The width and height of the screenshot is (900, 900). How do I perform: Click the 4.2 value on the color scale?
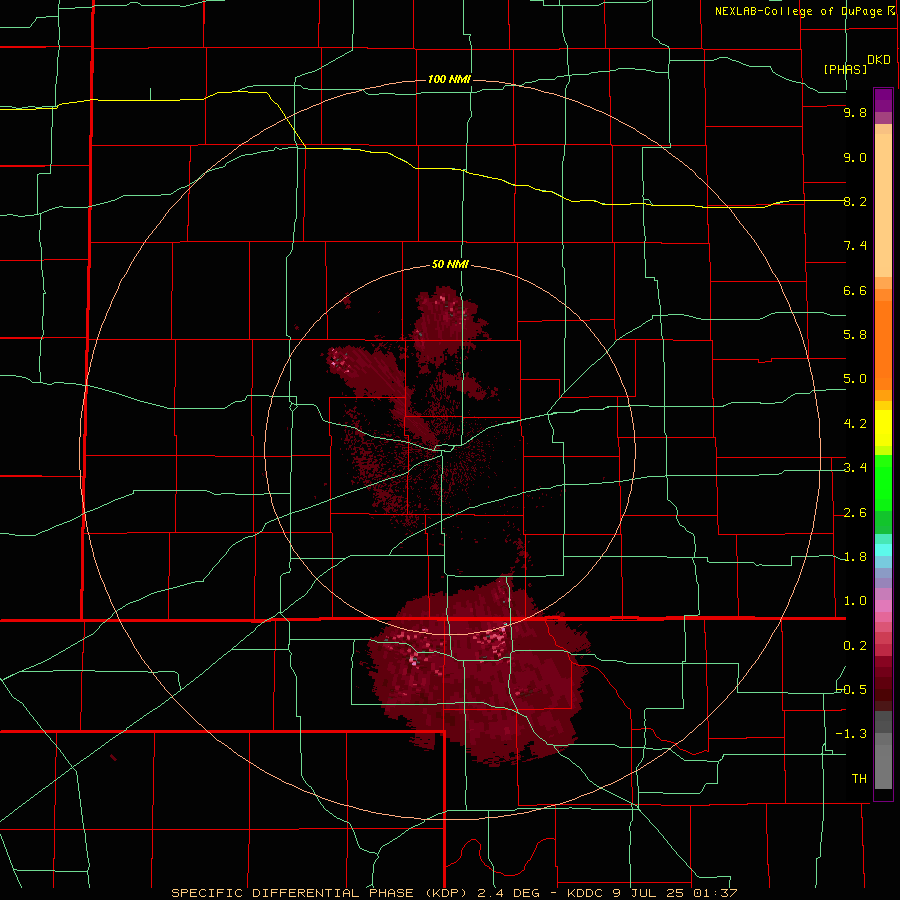pyautogui.click(x=855, y=424)
